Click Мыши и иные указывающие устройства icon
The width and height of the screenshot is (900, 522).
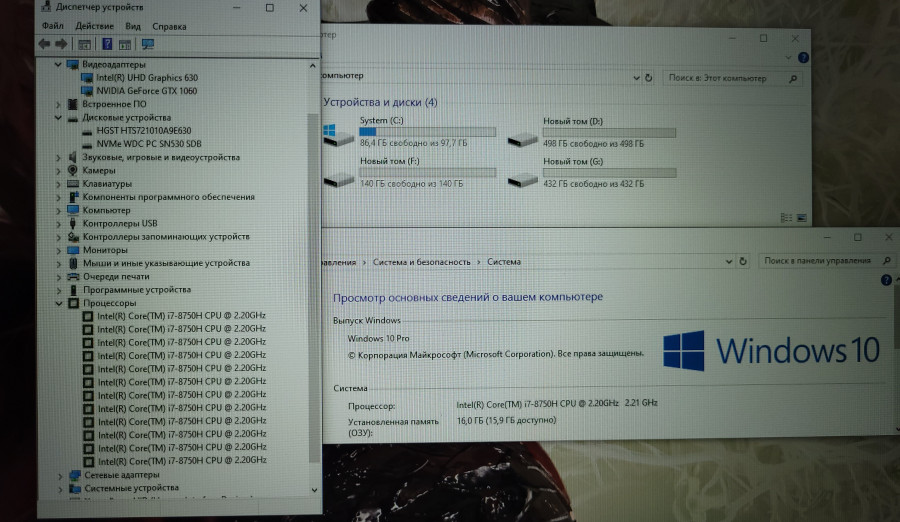[73, 263]
